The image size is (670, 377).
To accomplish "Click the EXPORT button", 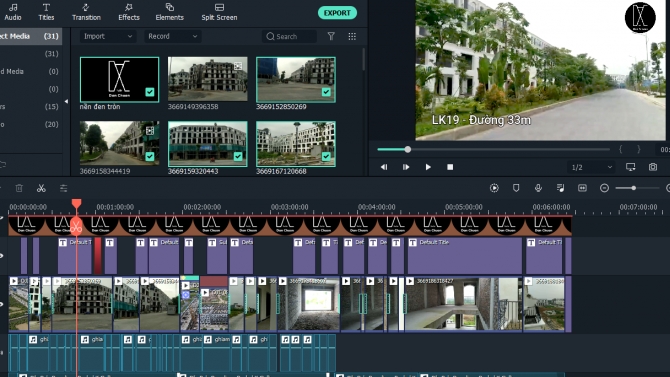I will point(337,13).
